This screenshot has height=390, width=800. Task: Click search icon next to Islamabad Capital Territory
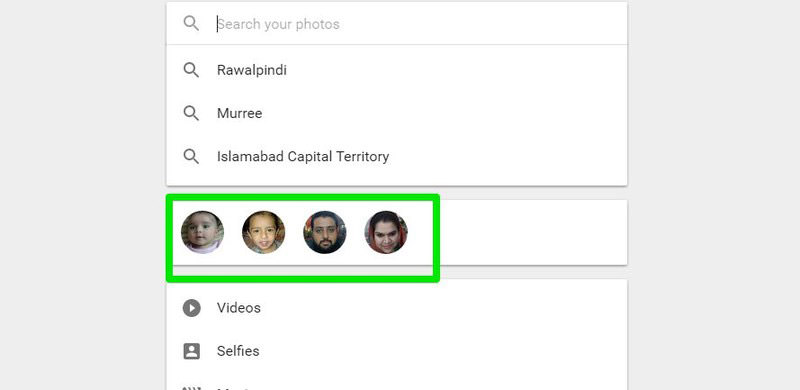[191, 156]
